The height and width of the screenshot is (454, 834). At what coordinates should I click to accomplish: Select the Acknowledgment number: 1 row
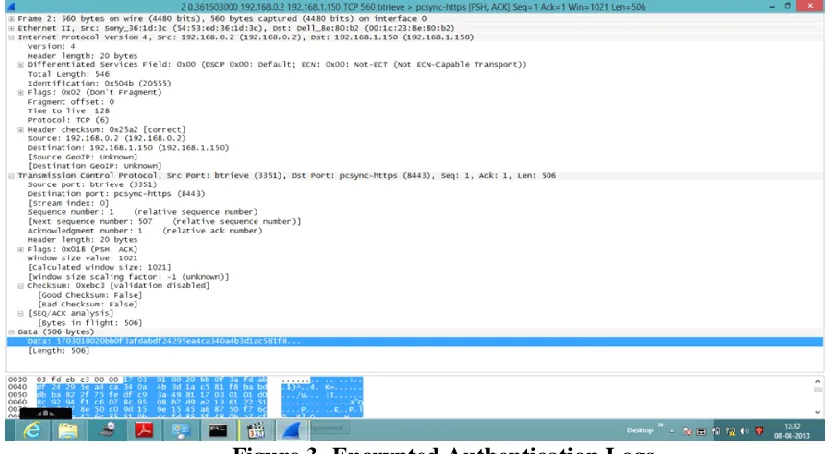145,231
